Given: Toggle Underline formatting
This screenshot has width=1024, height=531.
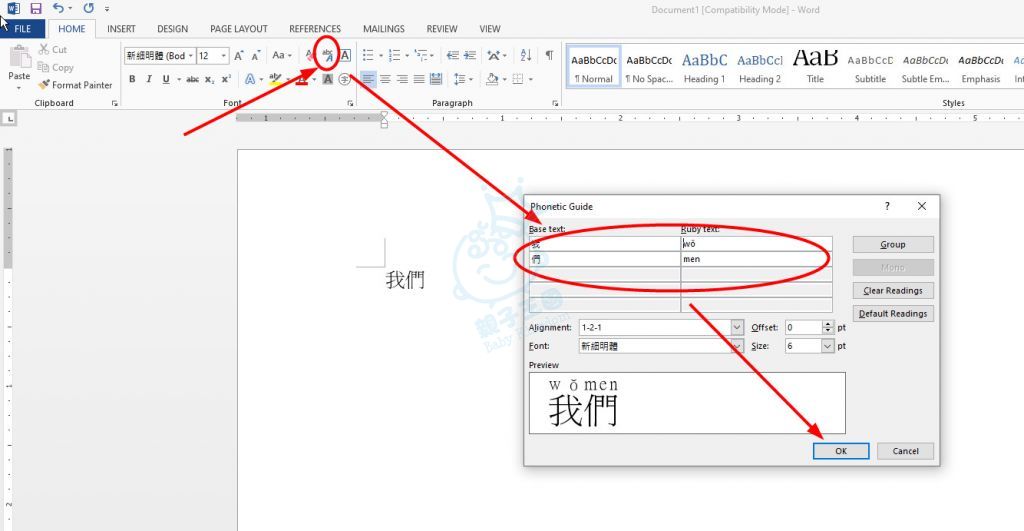Looking at the screenshot, I should pyautogui.click(x=165, y=80).
